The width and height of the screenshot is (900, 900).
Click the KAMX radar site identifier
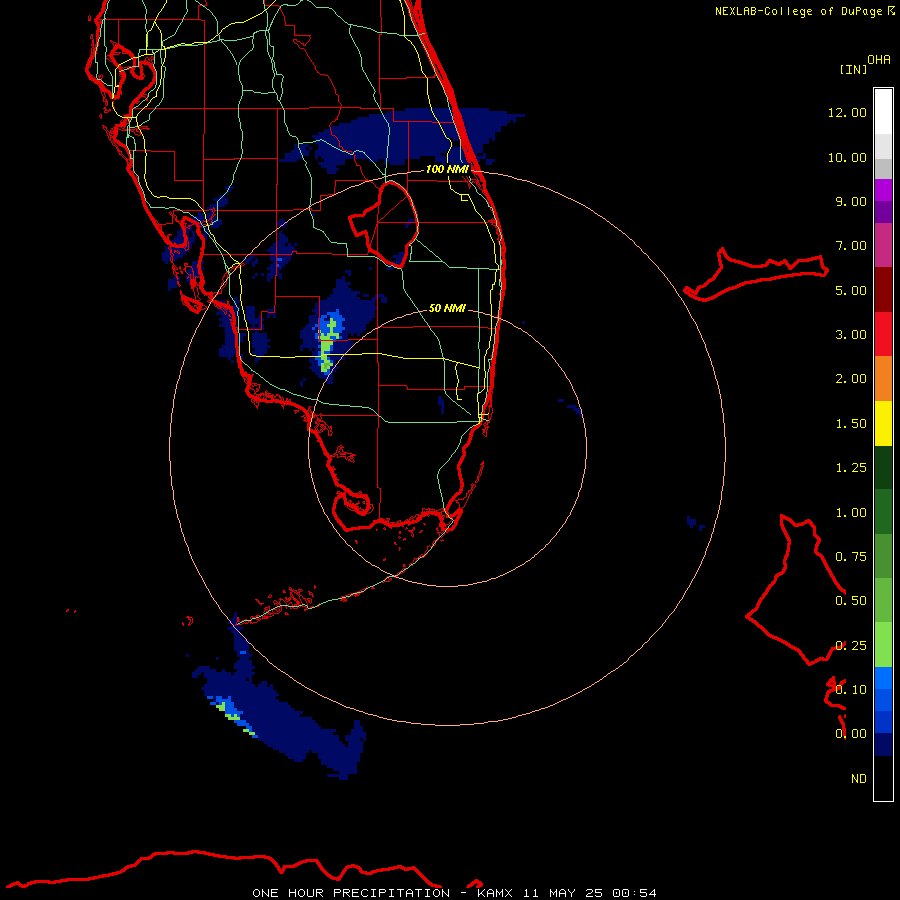click(x=494, y=893)
